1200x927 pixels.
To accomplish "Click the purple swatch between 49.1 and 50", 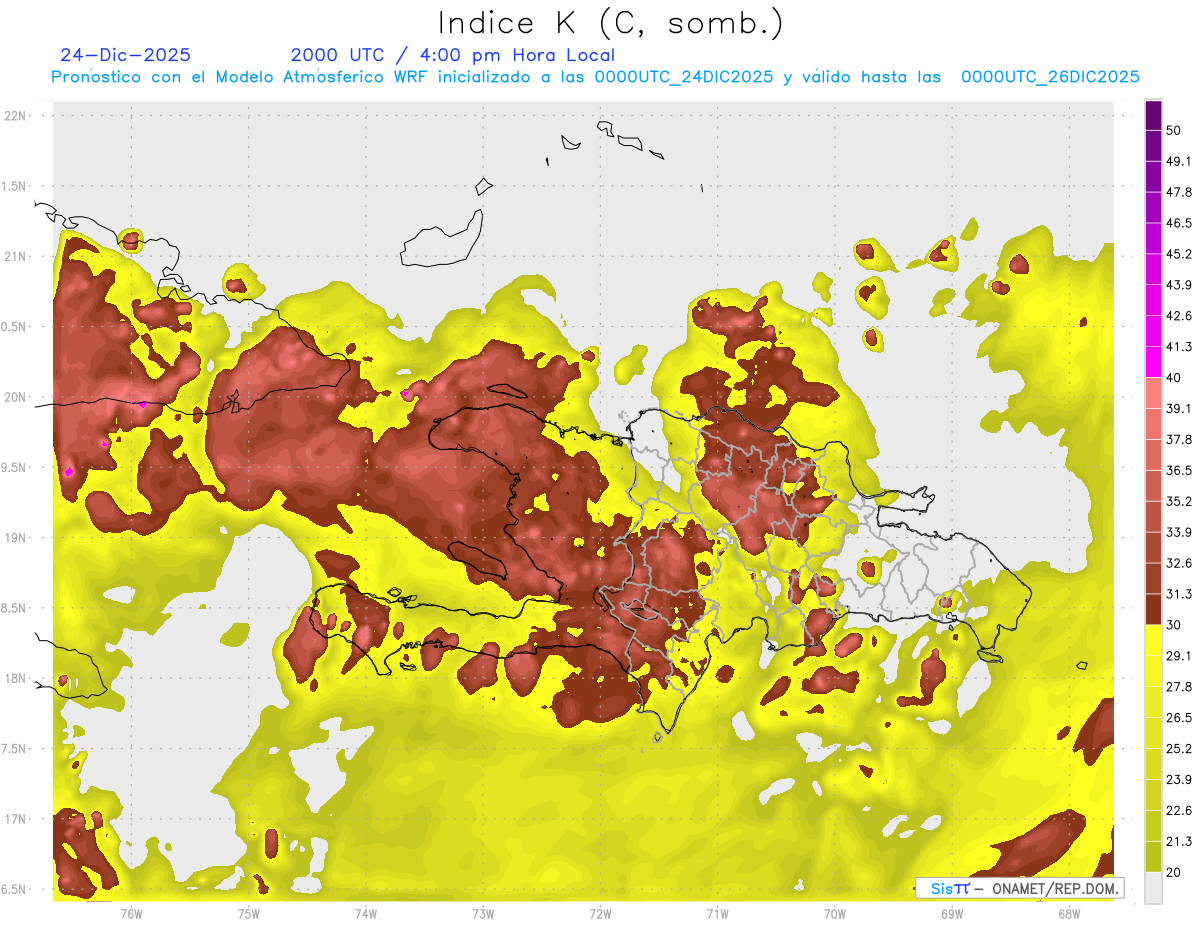I will click(1153, 145).
